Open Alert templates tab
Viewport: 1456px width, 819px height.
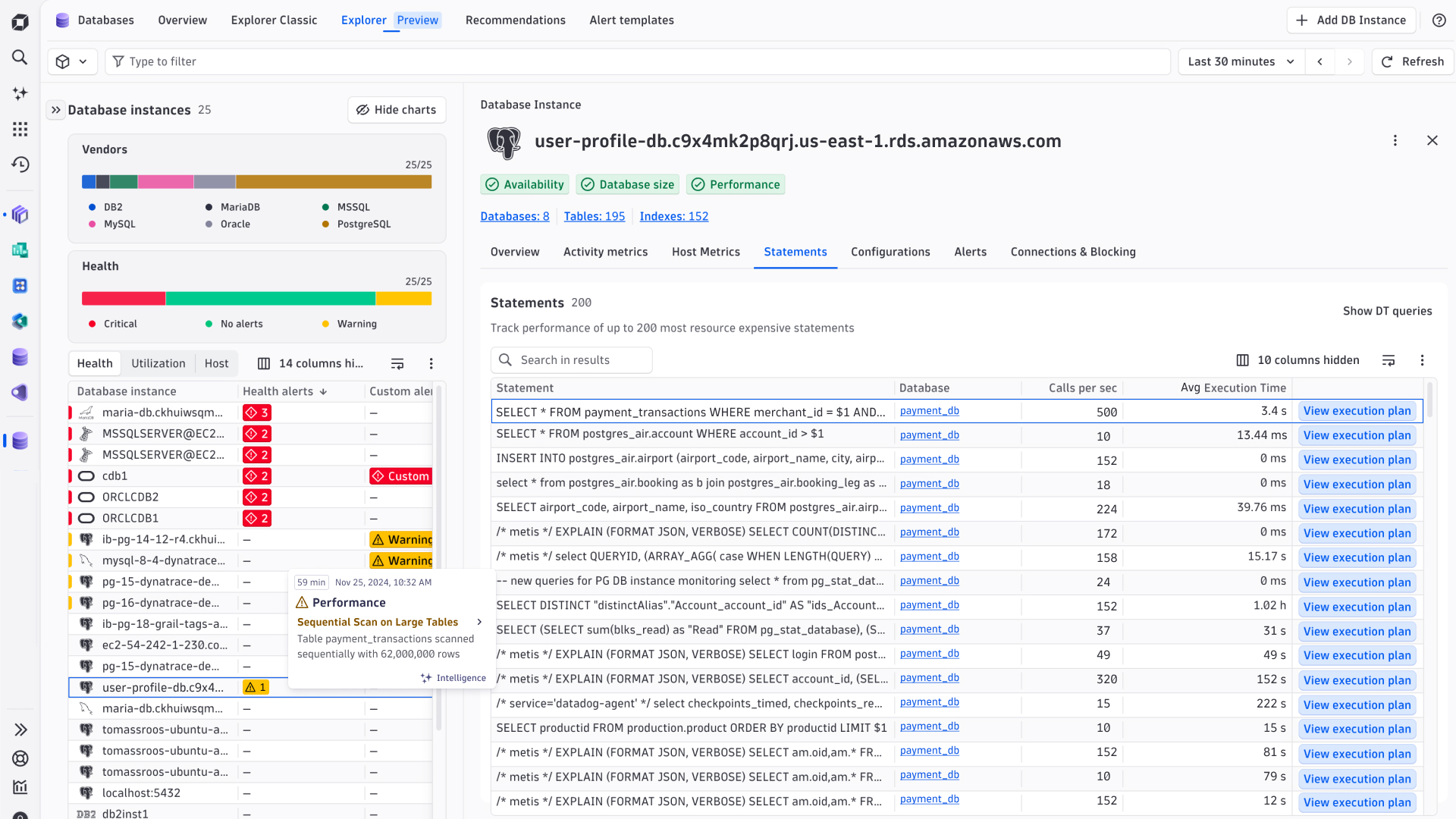coord(632,20)
